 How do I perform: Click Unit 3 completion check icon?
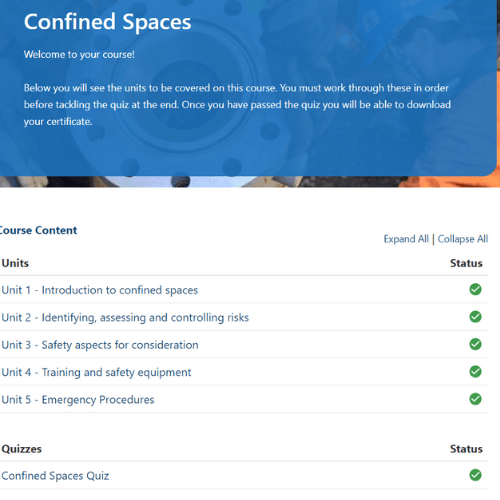475,344
